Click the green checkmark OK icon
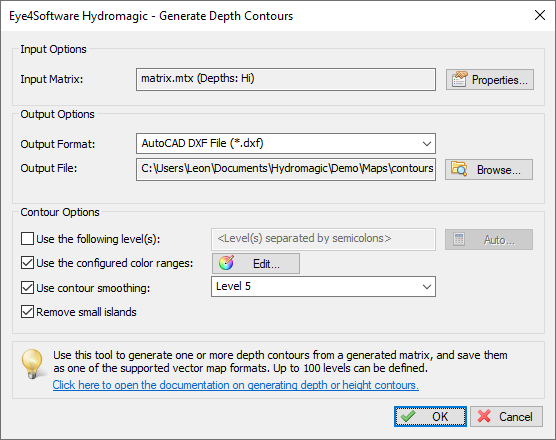 [x=408, y=416]
